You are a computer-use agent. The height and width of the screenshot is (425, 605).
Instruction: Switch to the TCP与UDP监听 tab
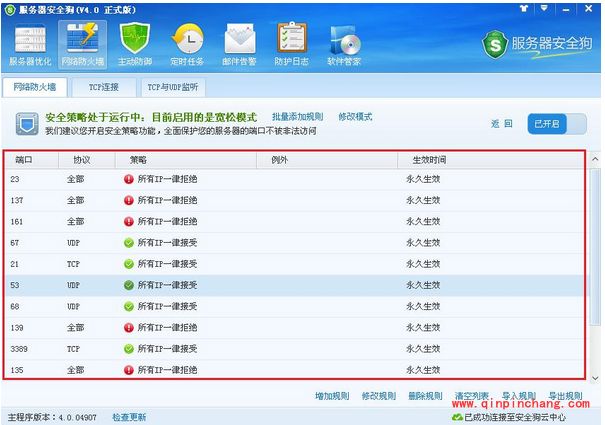173,87
